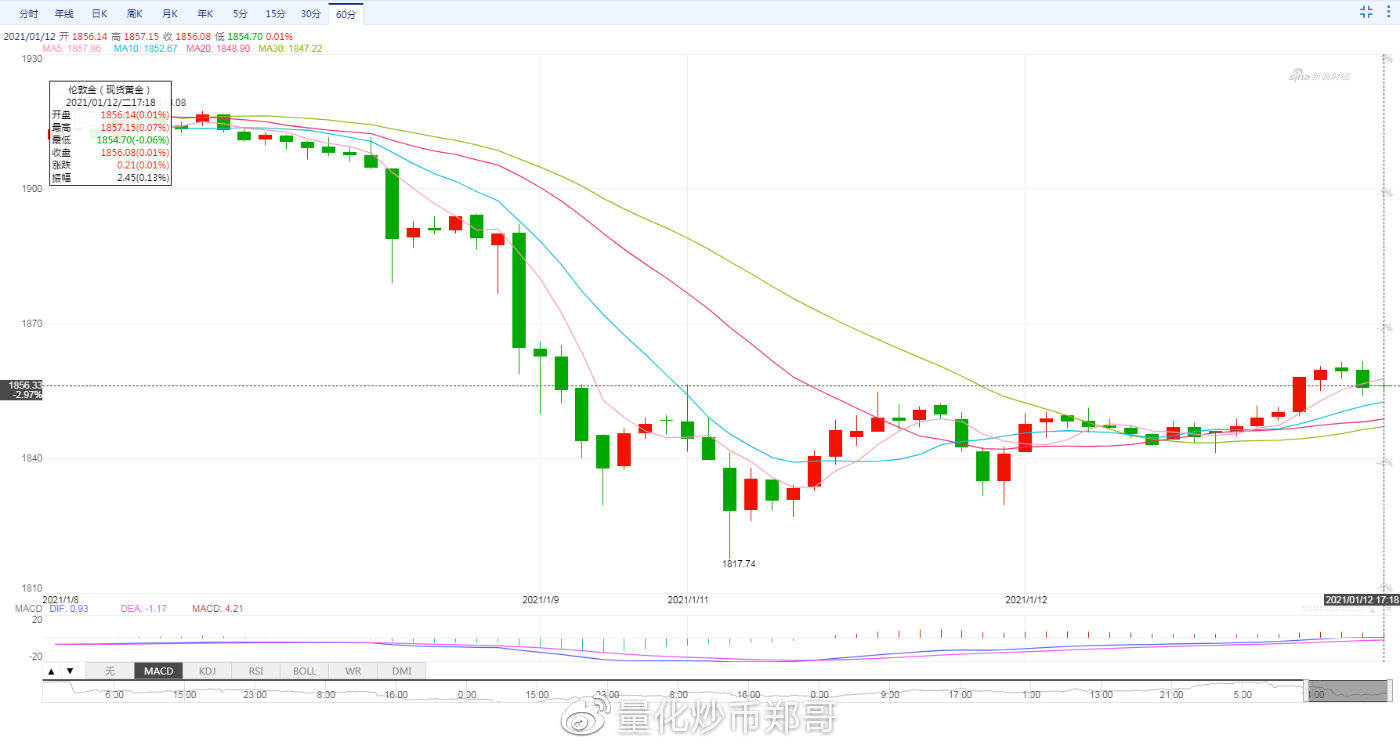Select the DMI indicator
Image resolution: width=1400 pixels, height=751 pixels.
[401, 671]
